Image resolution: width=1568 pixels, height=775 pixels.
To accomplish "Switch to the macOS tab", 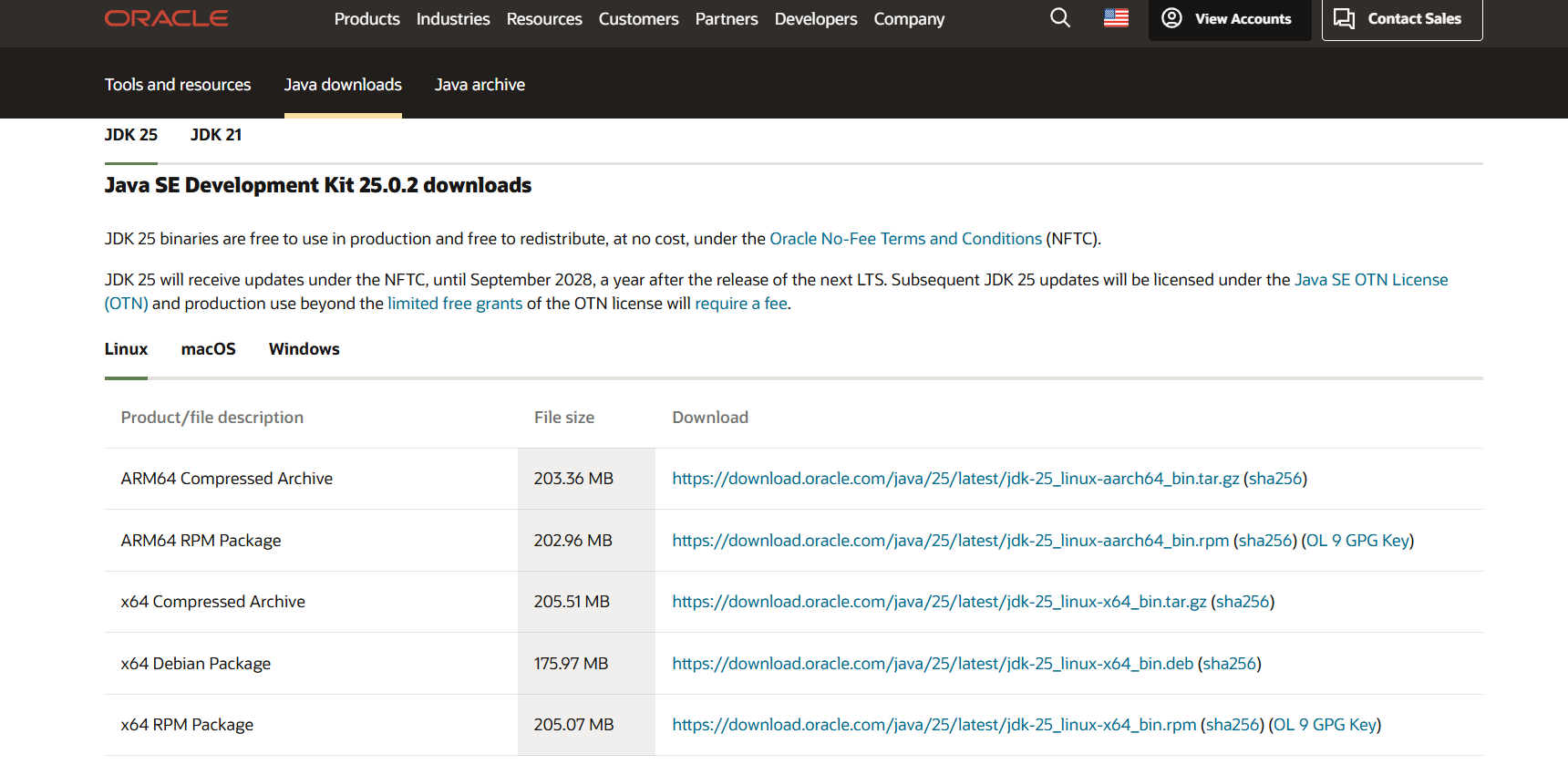I will 209,349.
